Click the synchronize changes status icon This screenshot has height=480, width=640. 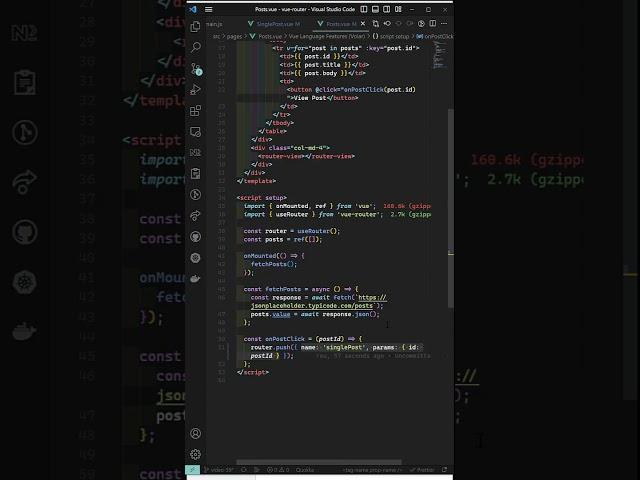pyautogui.click(x=244, y=470)
